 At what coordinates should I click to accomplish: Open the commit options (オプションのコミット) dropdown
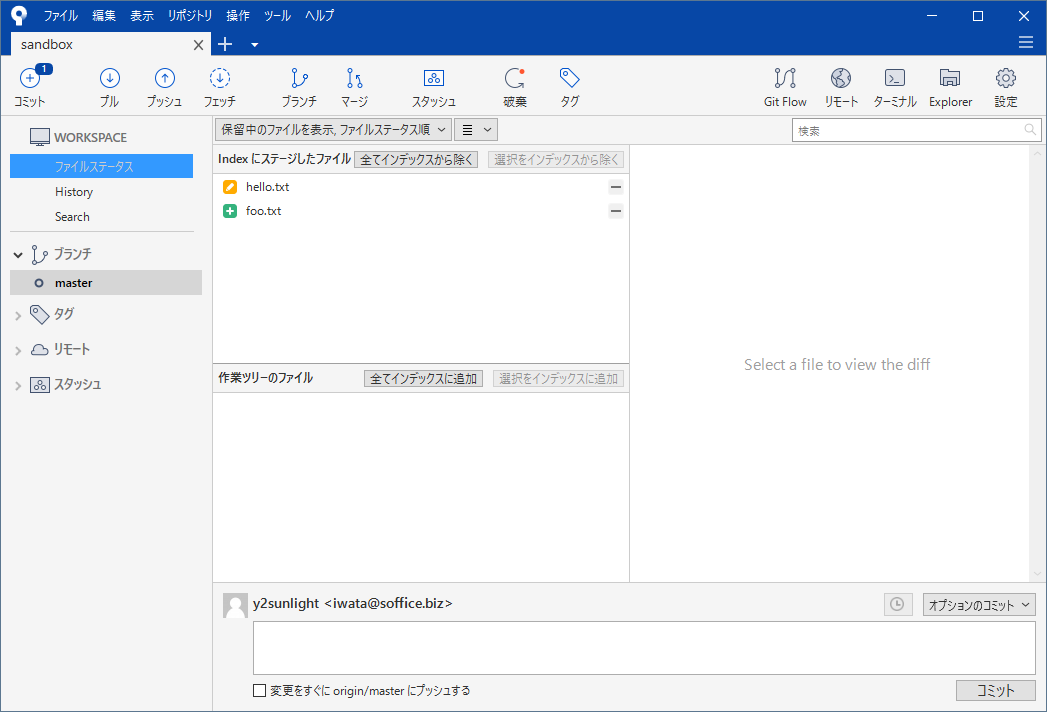click(x=978, y=604)
